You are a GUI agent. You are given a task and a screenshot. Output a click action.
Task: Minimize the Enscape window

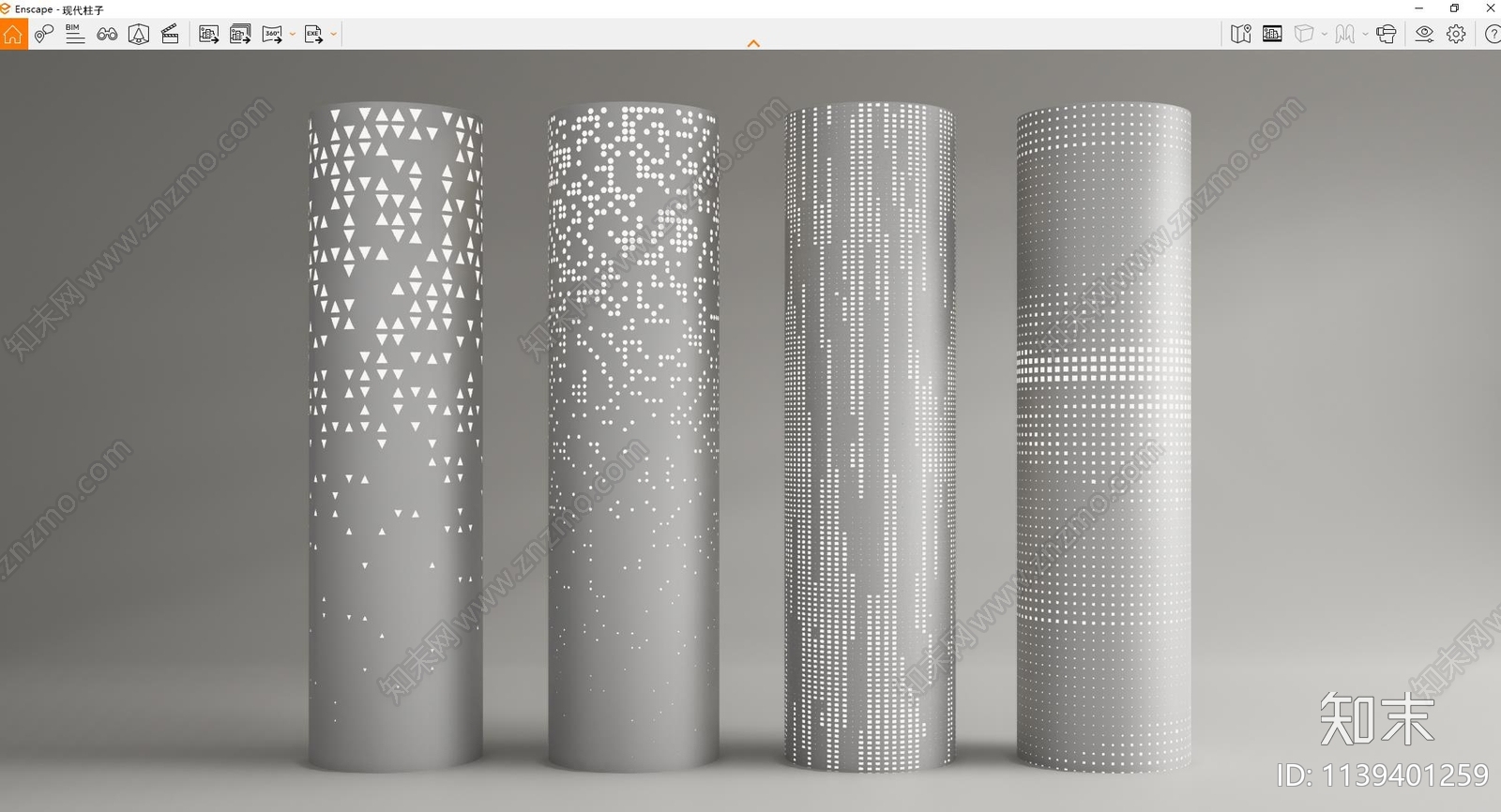pyautogui.click(x=1418, y=8)
